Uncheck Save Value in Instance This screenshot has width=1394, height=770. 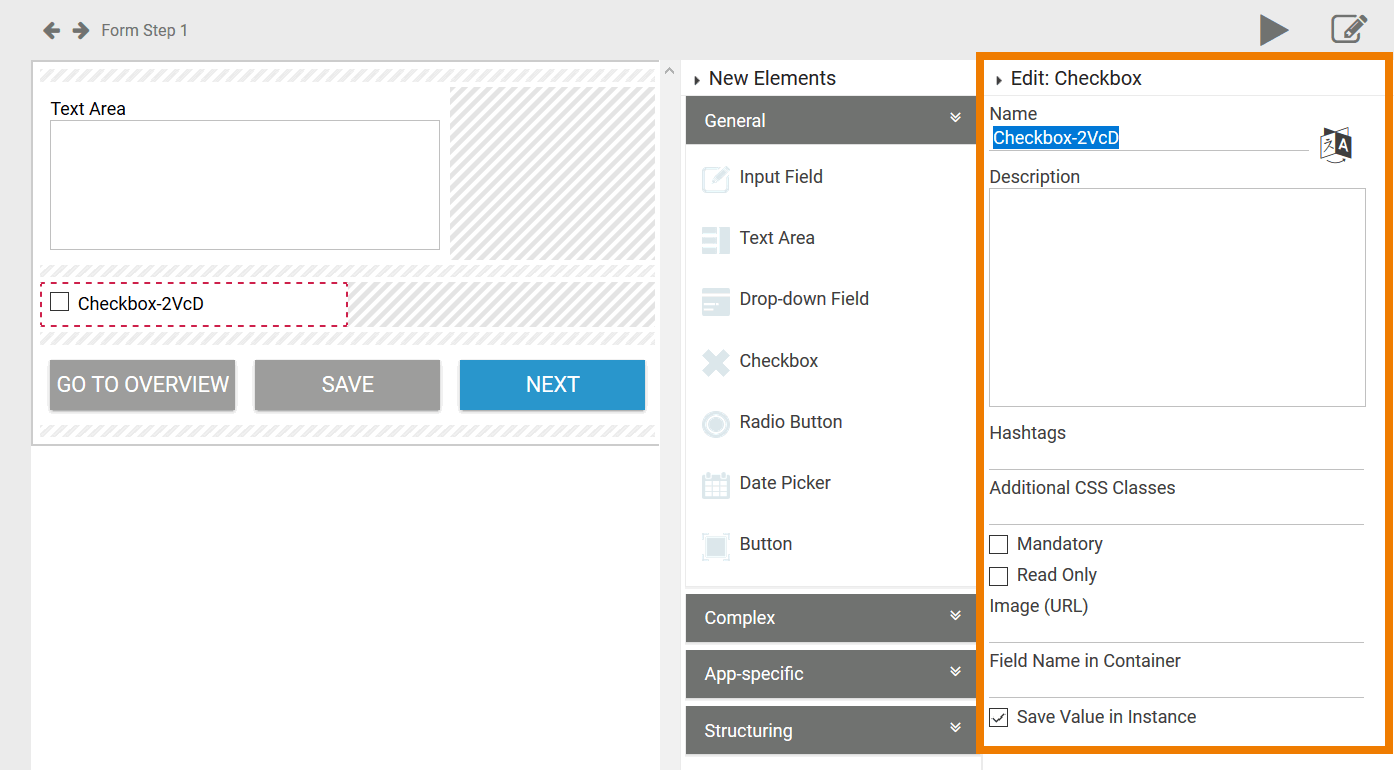[998, 718]
